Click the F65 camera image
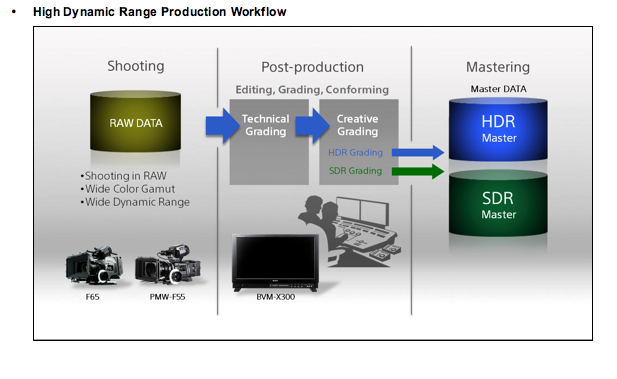 (x=94, y=266)
